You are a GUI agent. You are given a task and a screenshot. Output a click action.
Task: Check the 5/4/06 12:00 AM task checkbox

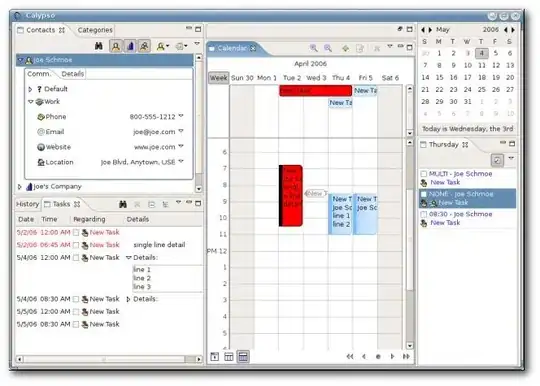(76, 258)
